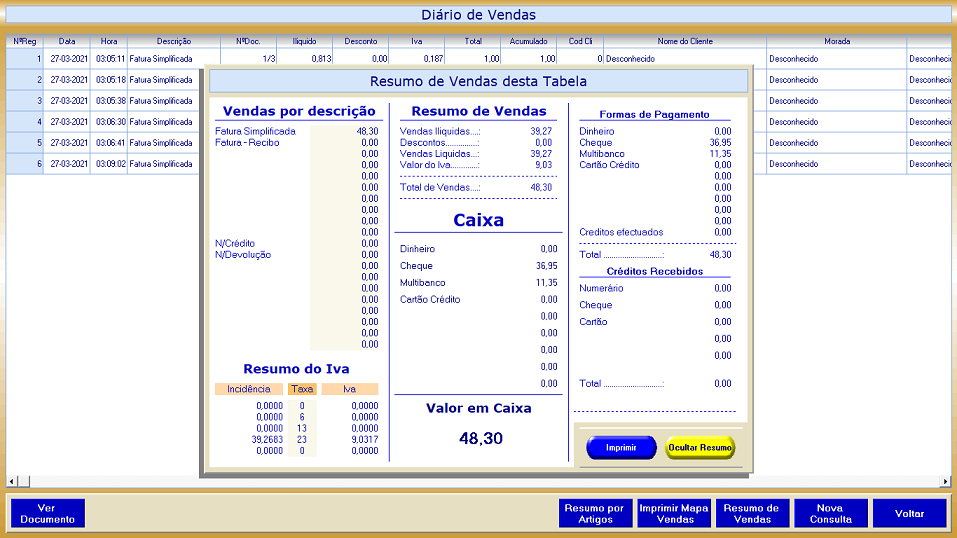Screen dimensions: 957x538
Task: Click the Hora column header
Action: (x=109, y=42)
